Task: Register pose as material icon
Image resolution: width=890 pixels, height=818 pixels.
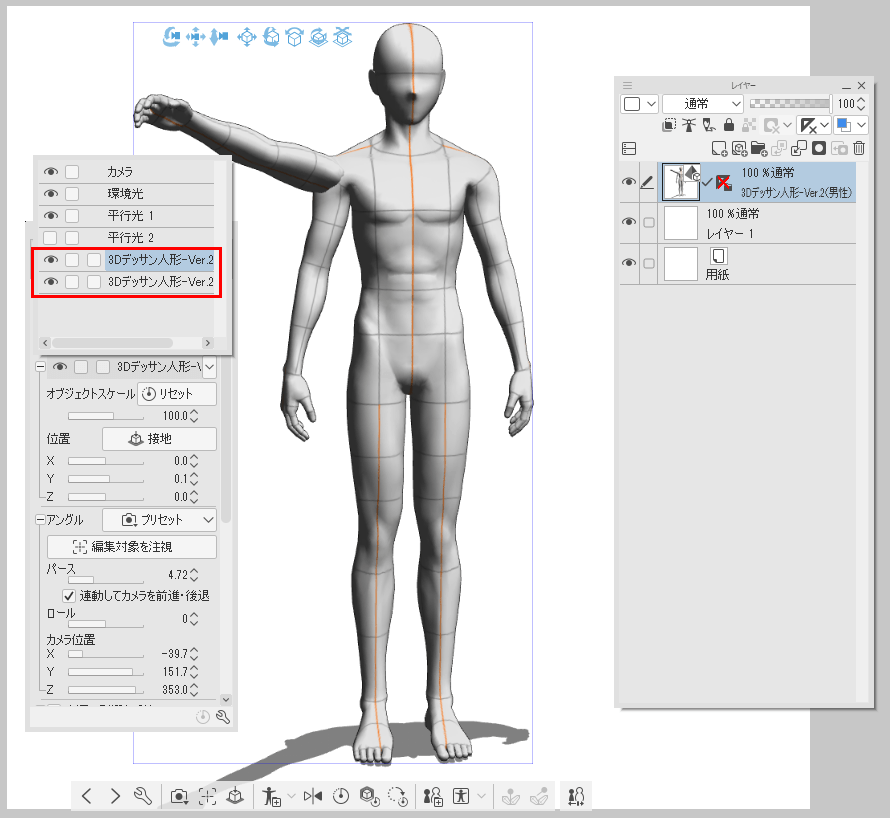Action: click(272, 796)
